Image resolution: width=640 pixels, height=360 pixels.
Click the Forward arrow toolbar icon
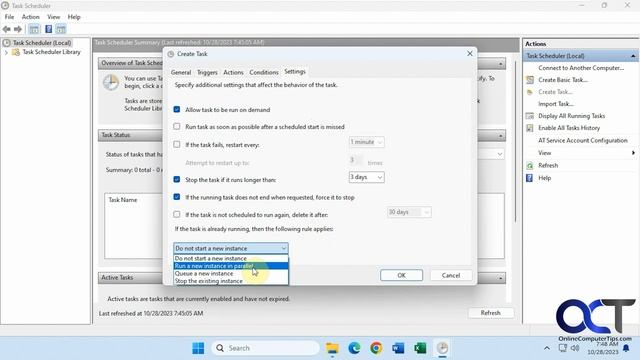(18, 29)
